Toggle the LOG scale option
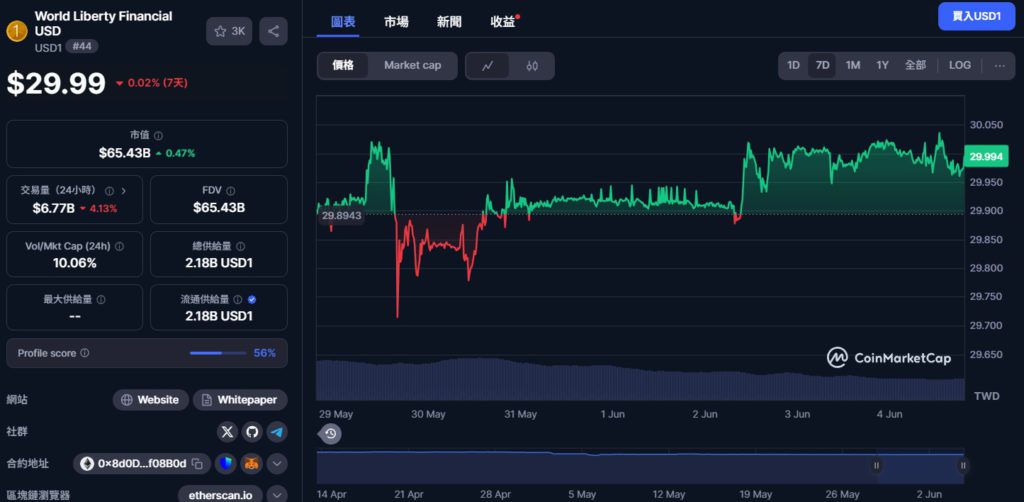The width and height of the screenshot is (1024, 502). [959, 66]
